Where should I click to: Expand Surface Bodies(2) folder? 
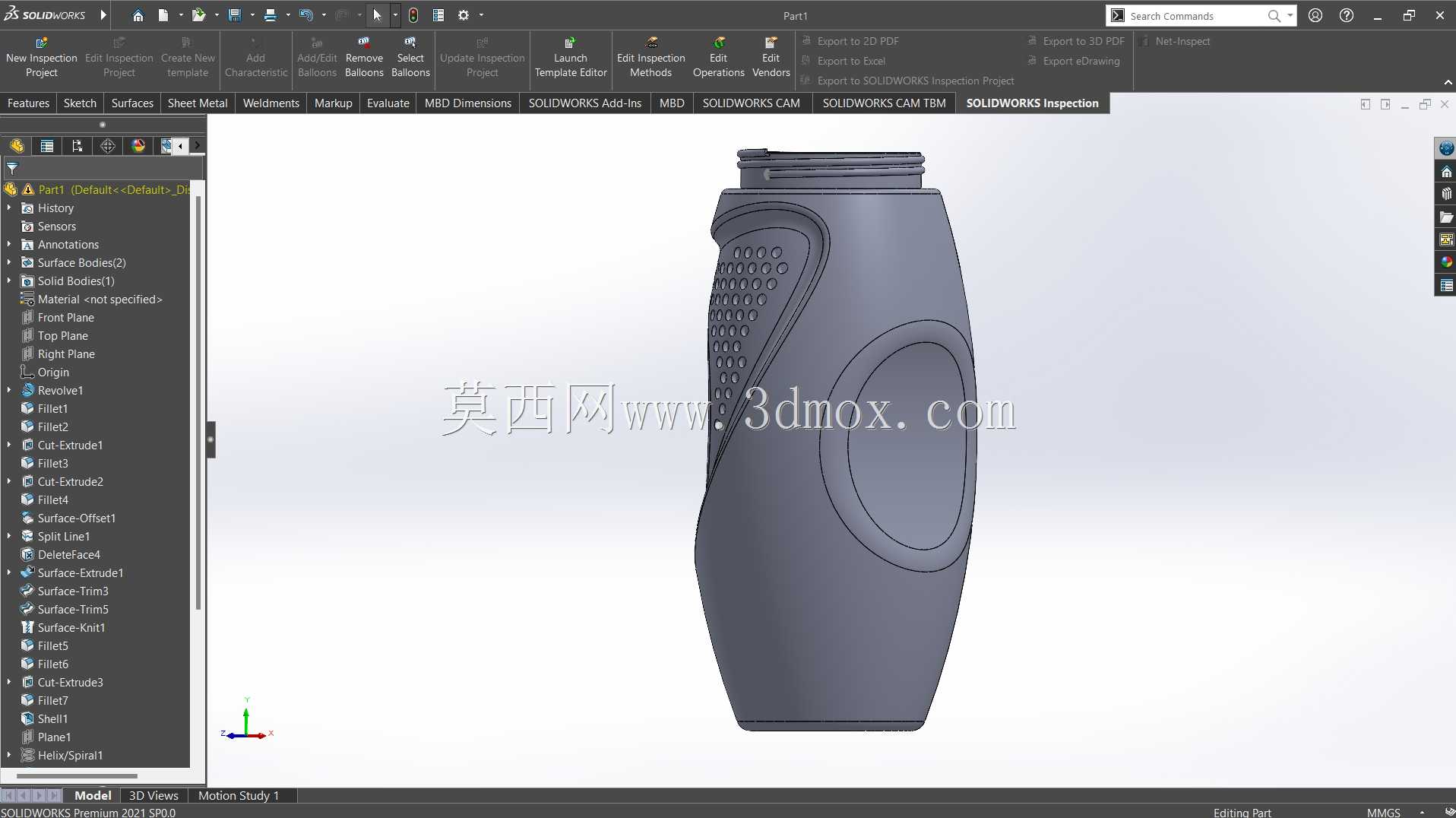coord(9,262)
